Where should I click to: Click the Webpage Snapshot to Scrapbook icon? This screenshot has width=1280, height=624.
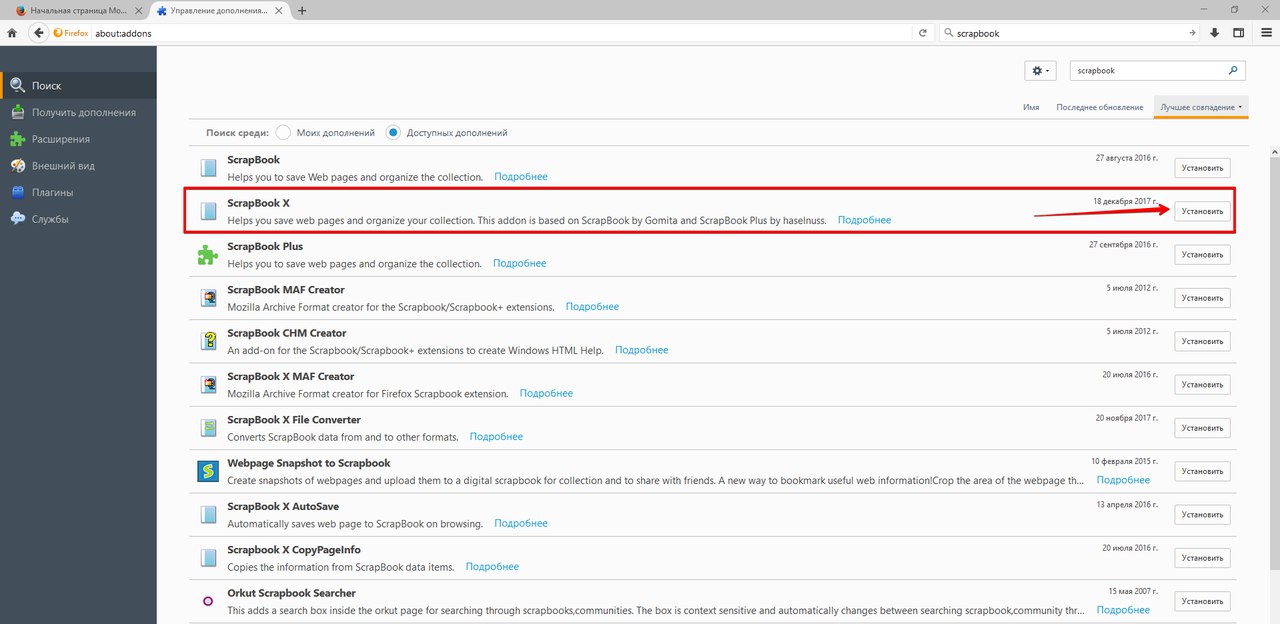pyautogui.click(x=208, y=471)
